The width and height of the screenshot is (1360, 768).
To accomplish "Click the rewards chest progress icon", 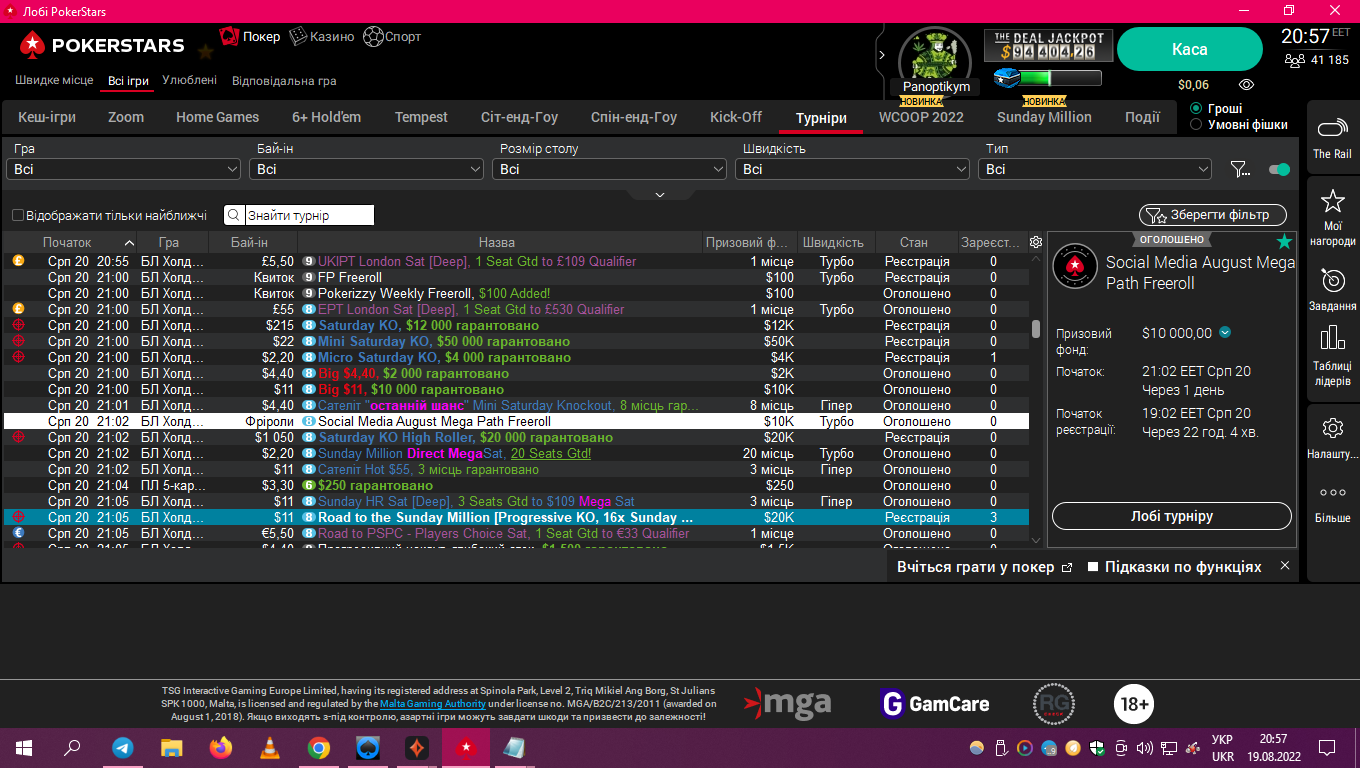I will (1006, 78).
